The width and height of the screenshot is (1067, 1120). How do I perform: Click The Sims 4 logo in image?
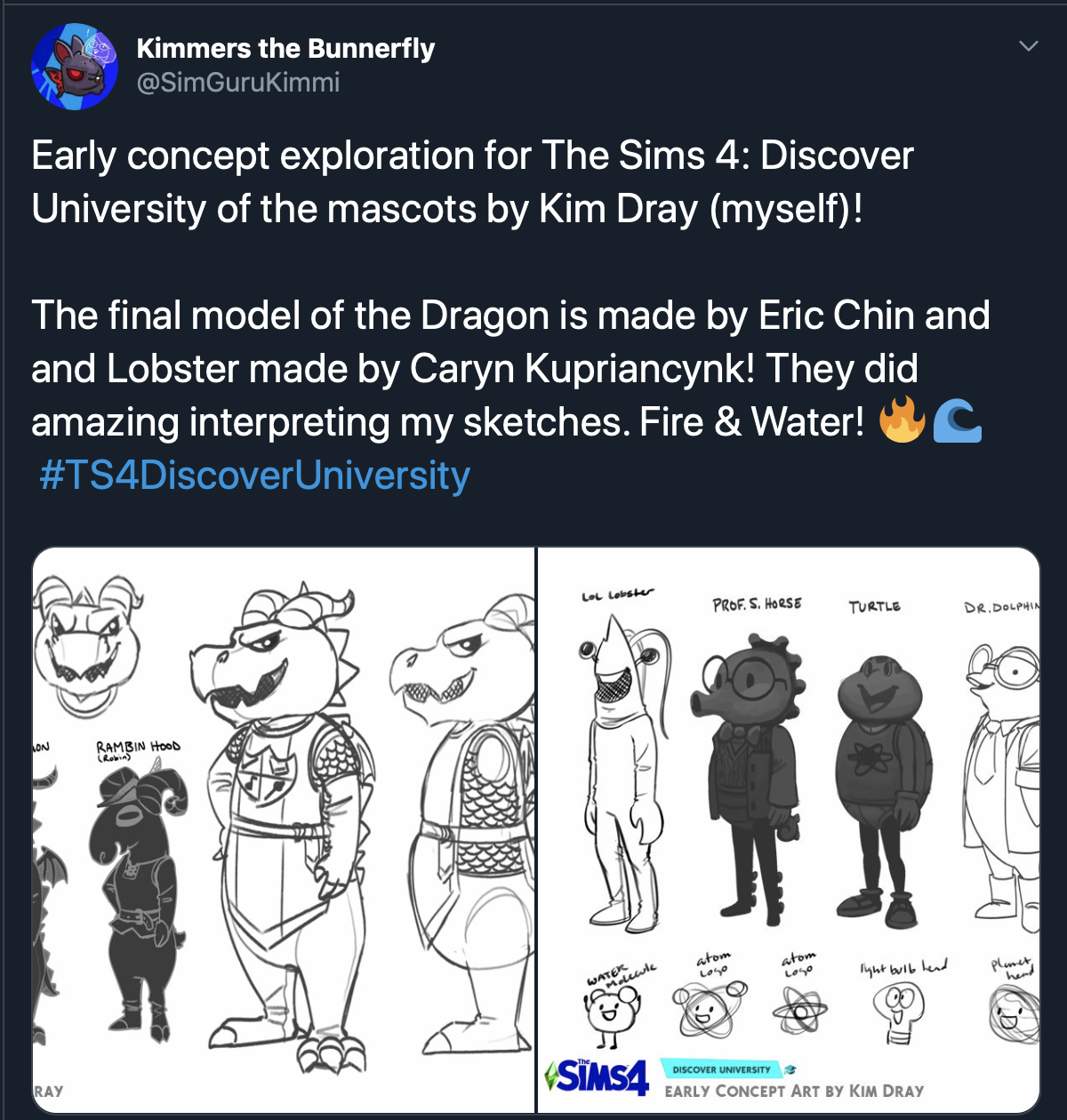[x=597, y=1077]
